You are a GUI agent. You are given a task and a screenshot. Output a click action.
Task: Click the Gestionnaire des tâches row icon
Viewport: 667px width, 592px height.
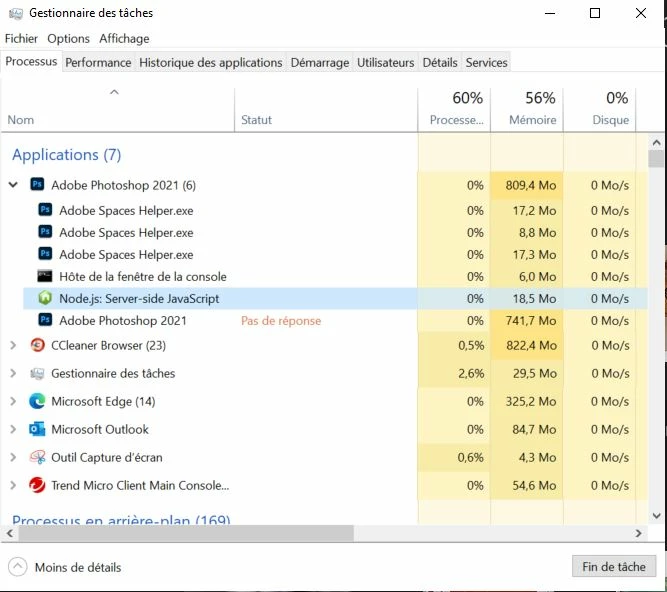[x=37, y=373]
